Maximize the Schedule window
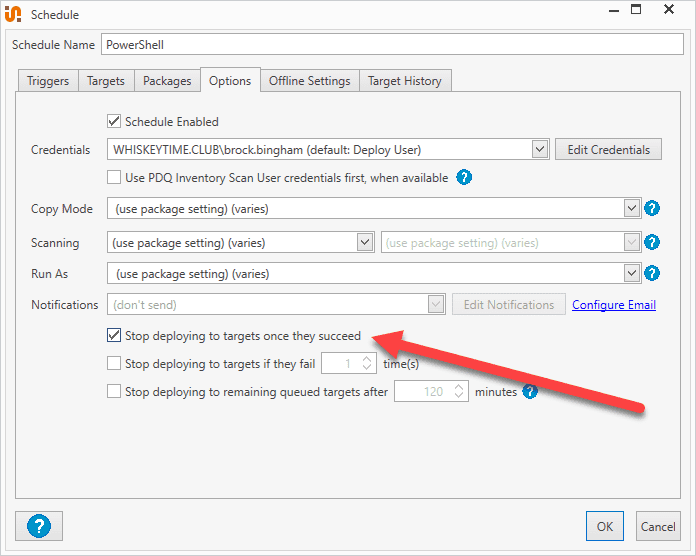 [x=636, y=9]
